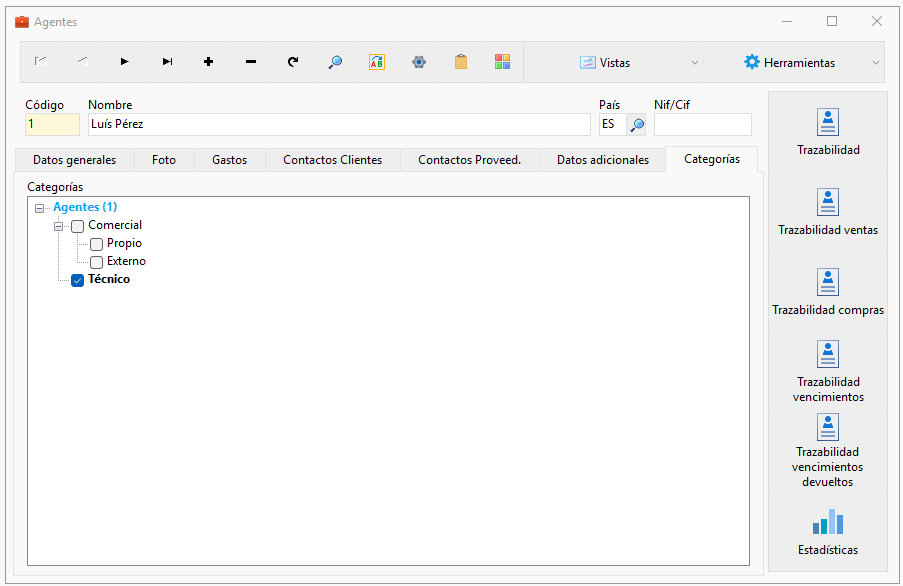Image resolution: width=903 pixels, height=586 pixels.
Task: Click the clipboard icon in toolbar
Action: pos(461,62)
